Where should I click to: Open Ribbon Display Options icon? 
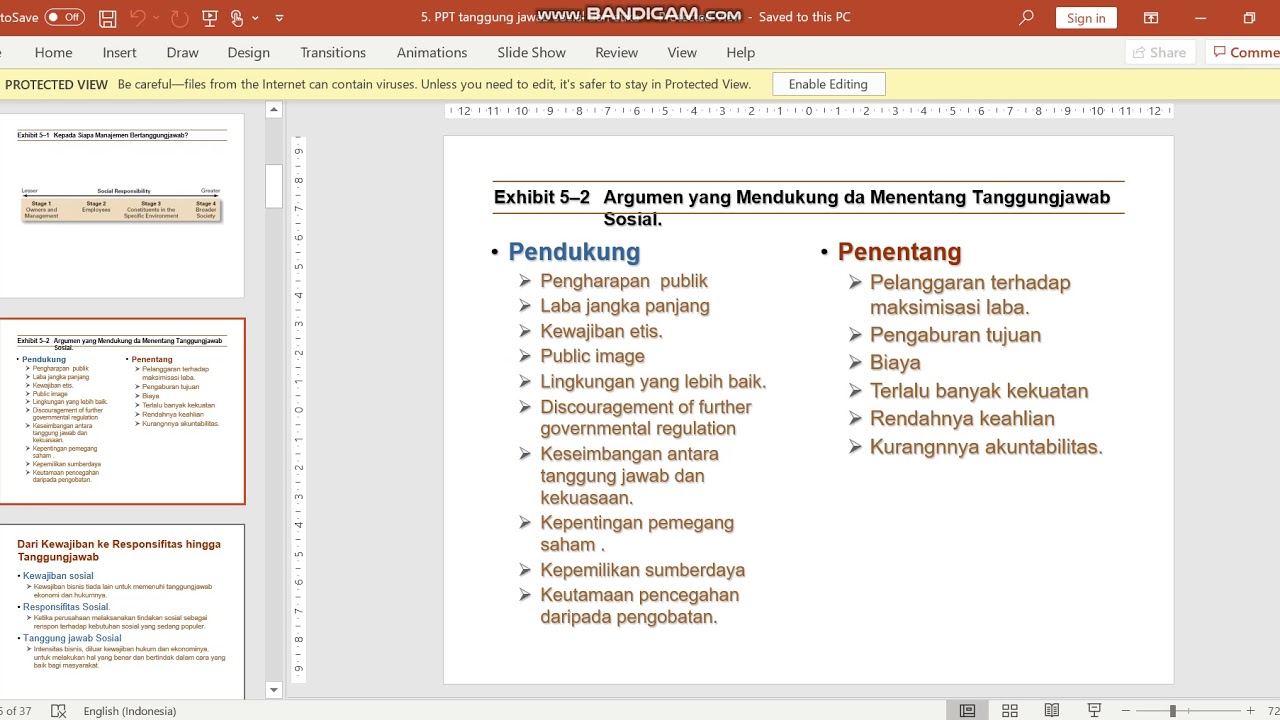point(1151,18)
